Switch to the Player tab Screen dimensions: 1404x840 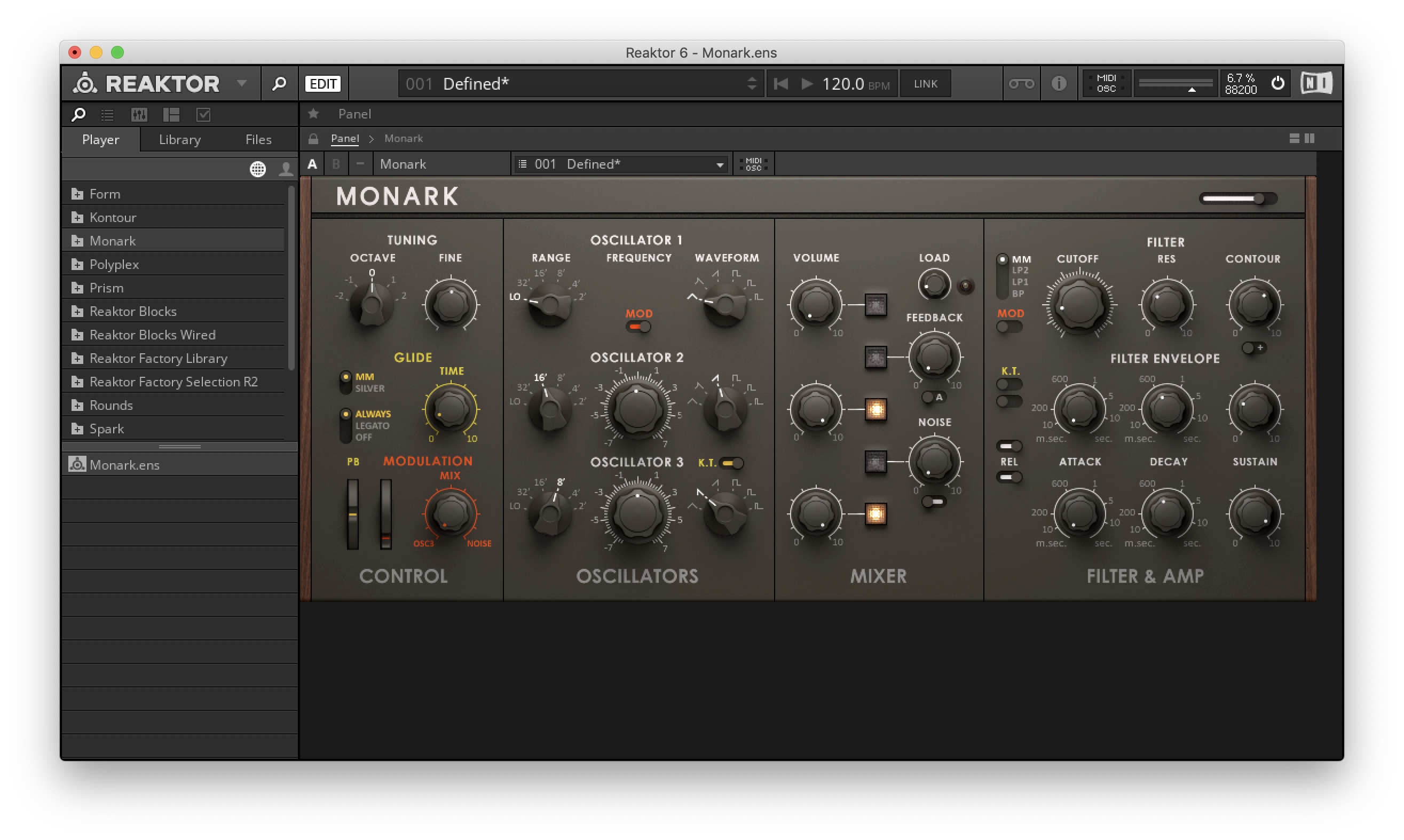[101, 139]
